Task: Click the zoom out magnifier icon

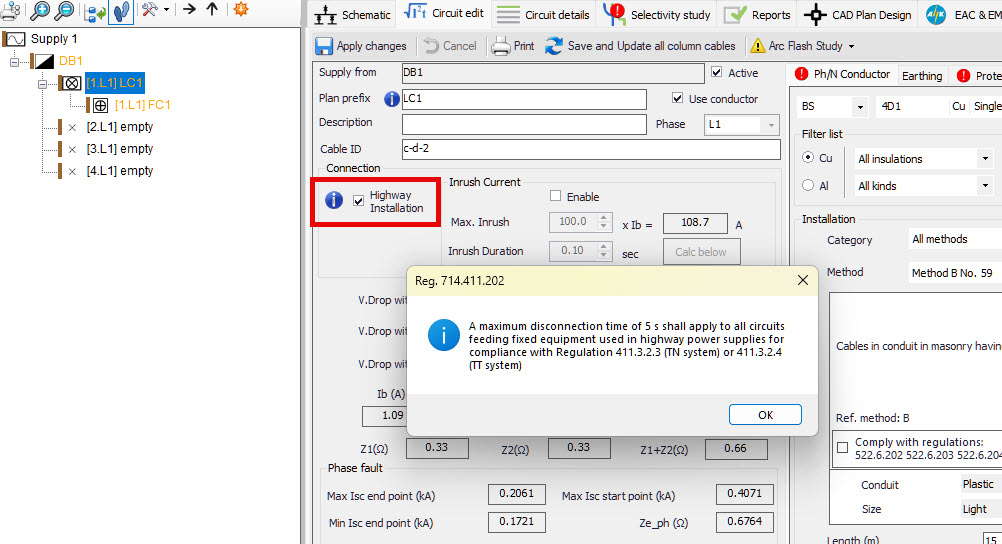Action: 63,11
